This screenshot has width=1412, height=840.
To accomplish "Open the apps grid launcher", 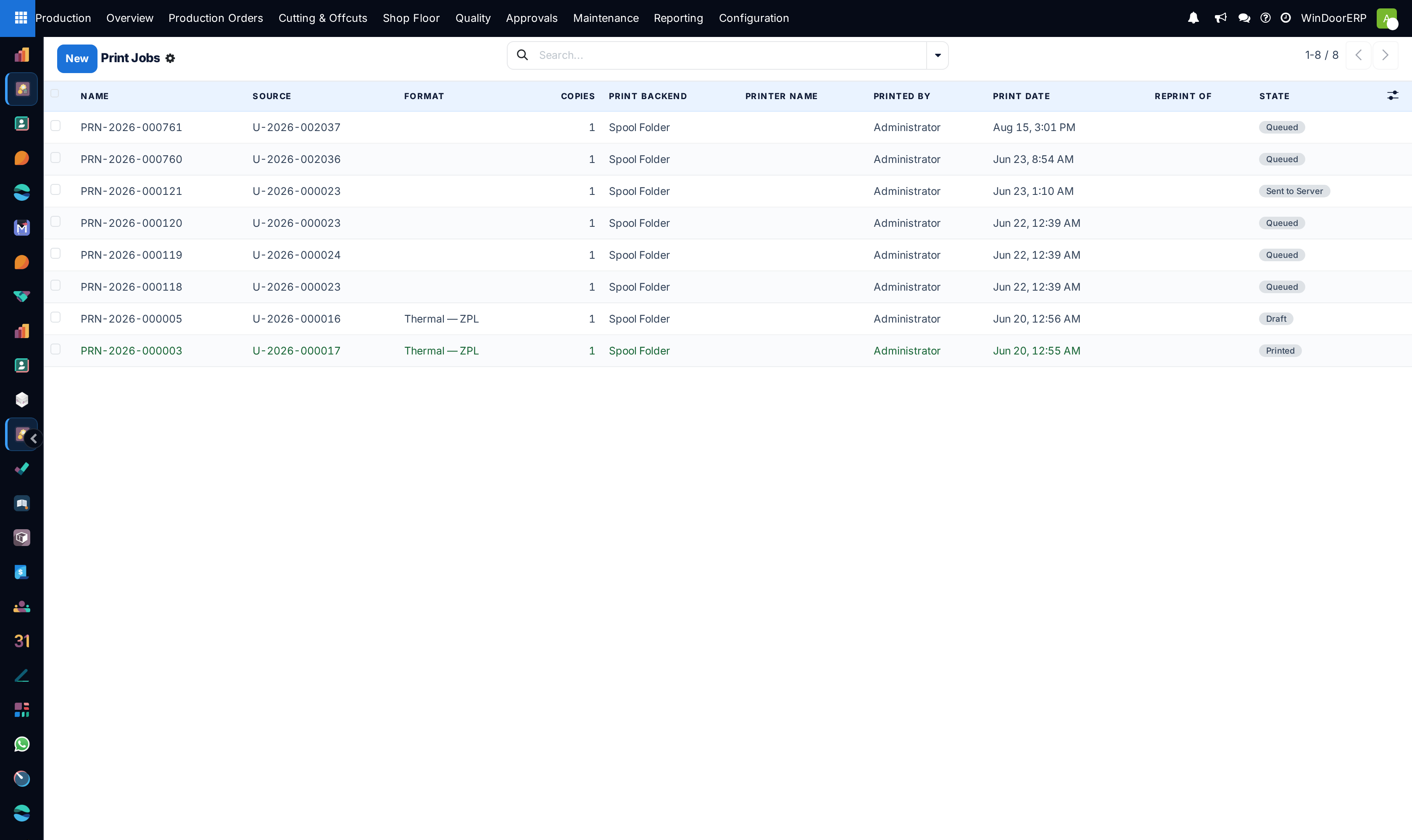I will (x=21, y=18).
